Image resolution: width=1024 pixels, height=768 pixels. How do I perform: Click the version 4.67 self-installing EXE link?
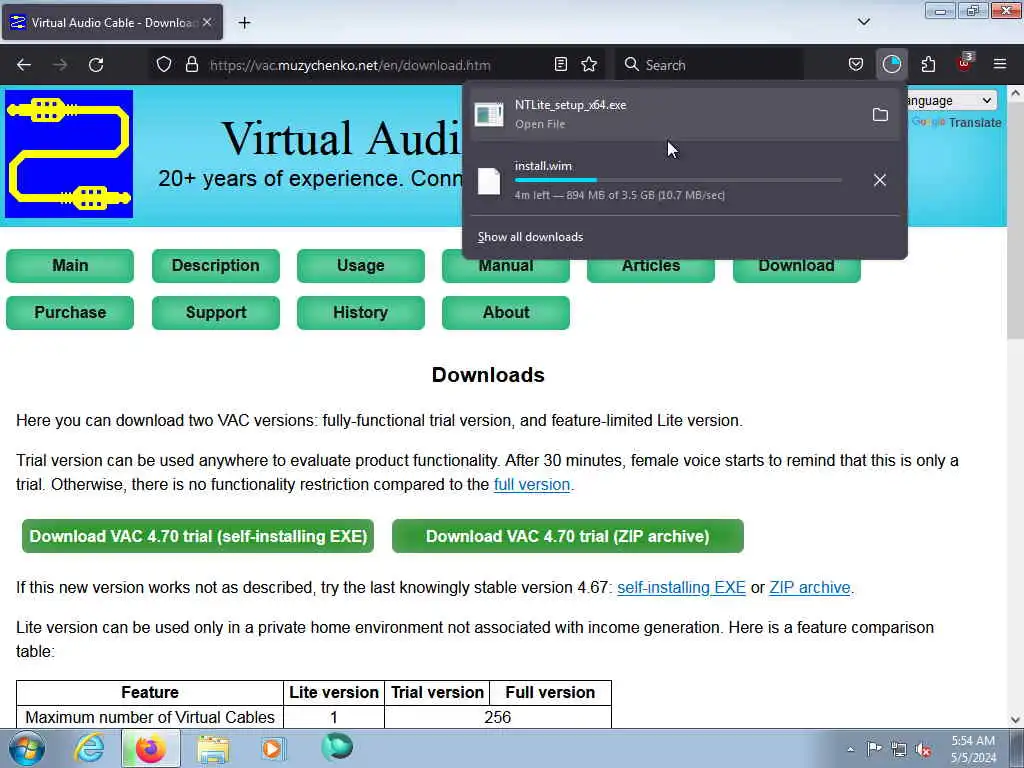pyautogui.click(x=681, y=588)
